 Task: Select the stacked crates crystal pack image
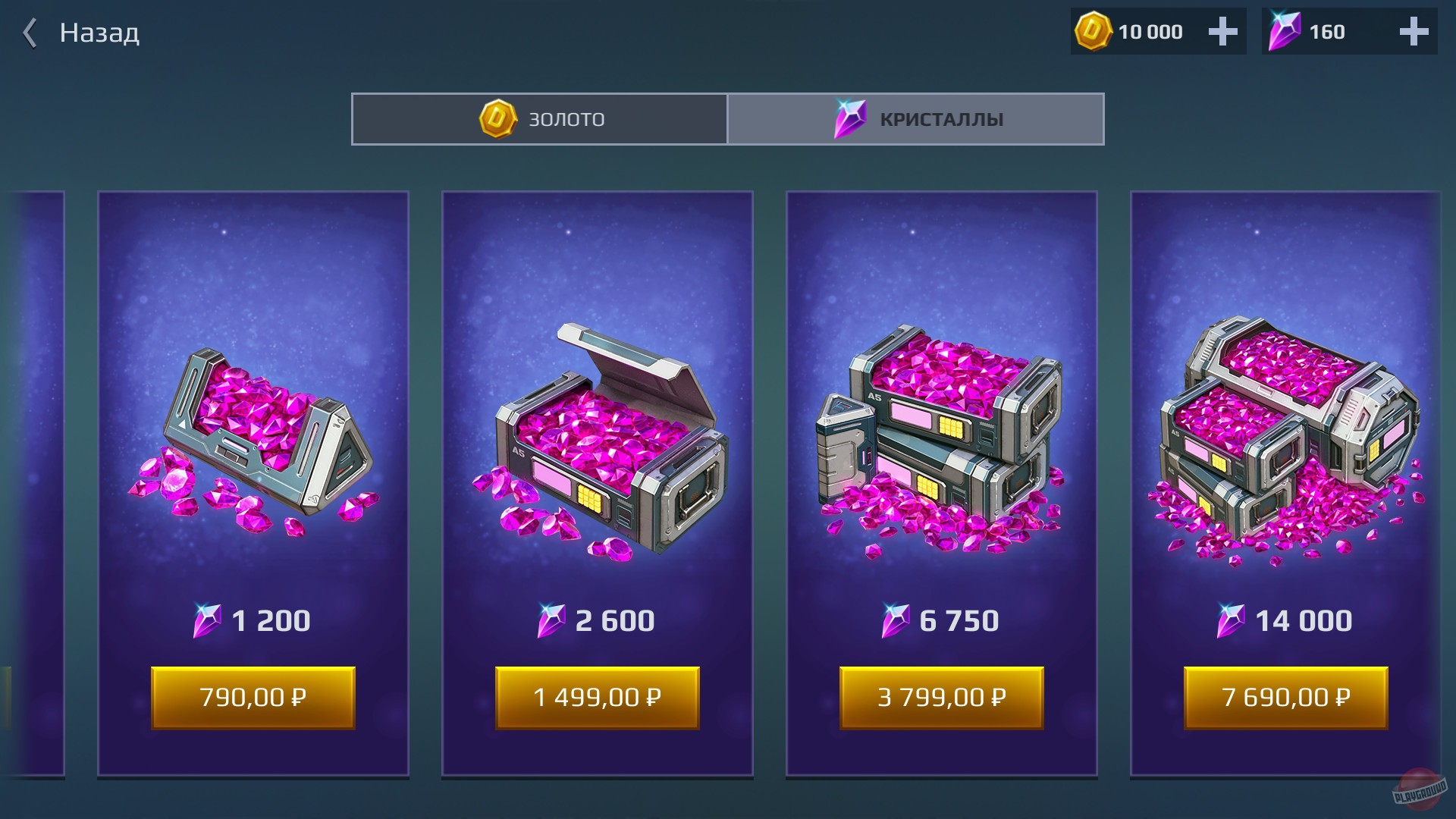pyautogui.click(x=940, y=443)
